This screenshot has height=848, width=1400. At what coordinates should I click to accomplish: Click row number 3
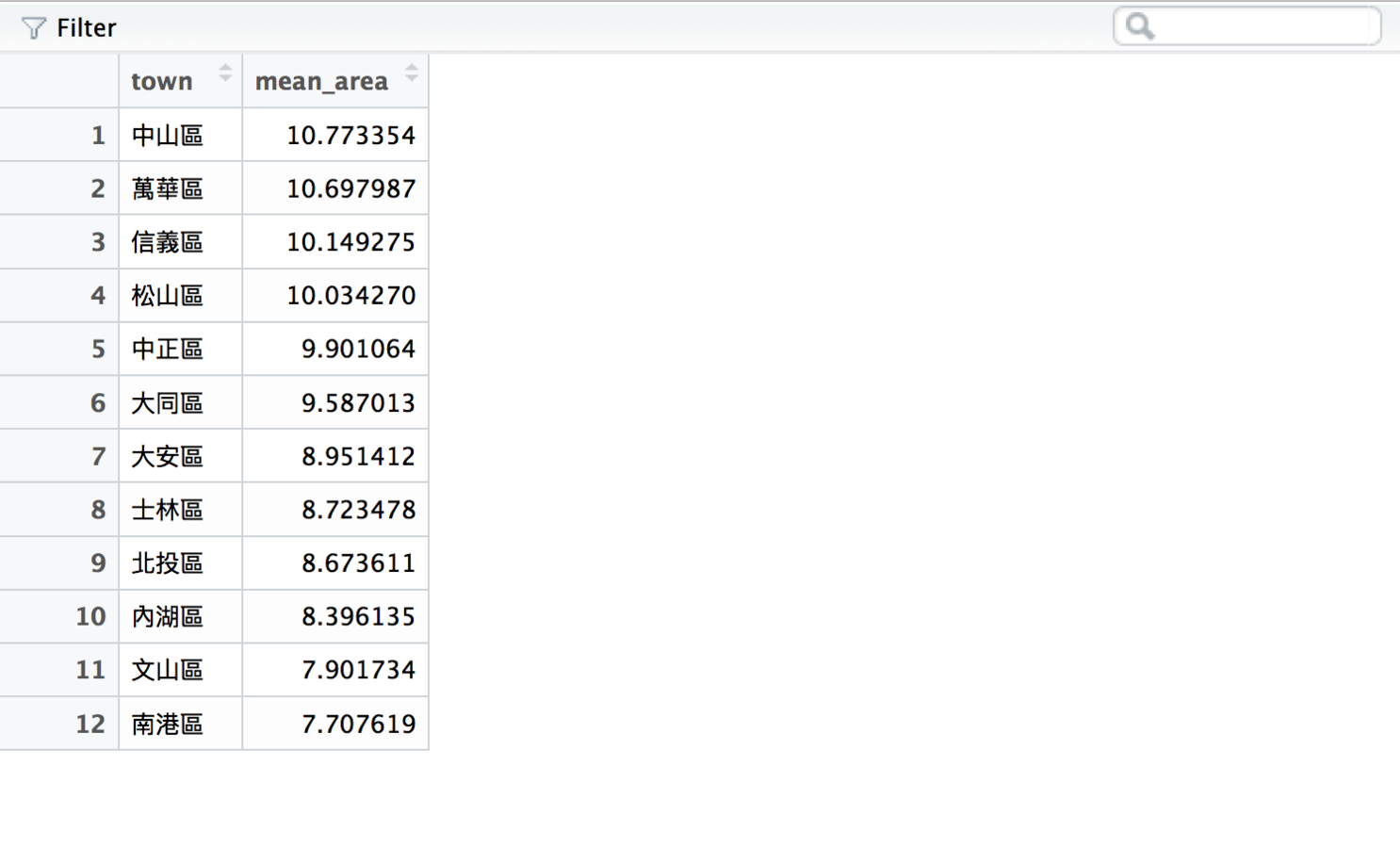point(98,242)
